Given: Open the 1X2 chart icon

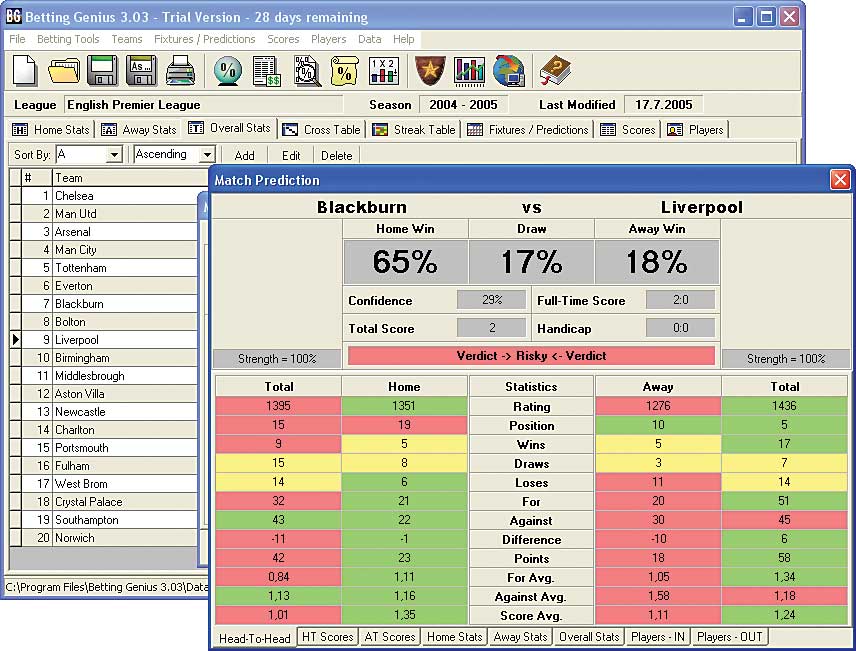Looking at the screenshot, I should pyautogui.click(x=384, y=71).
